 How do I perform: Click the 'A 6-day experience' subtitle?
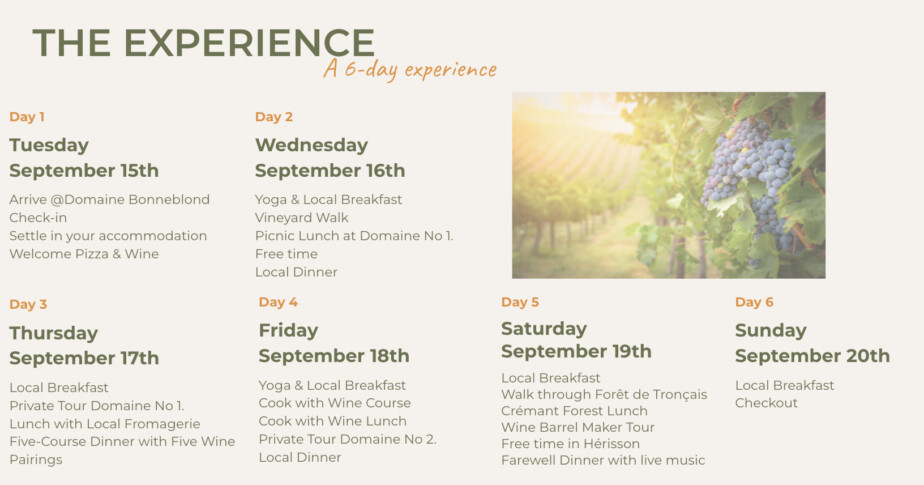pyautogui.click(x=410, y=70)
